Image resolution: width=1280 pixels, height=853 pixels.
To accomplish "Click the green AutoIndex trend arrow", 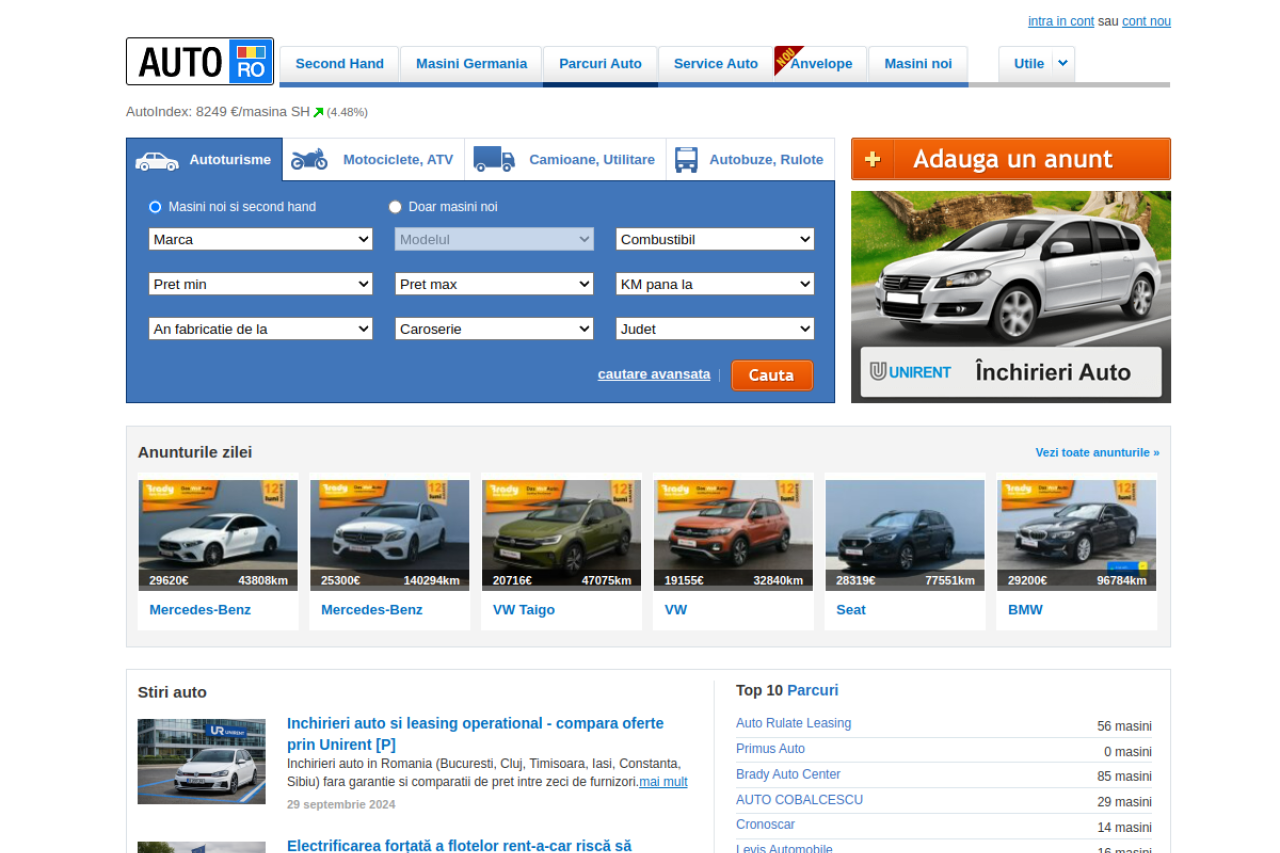I will (x=318, y=112).
